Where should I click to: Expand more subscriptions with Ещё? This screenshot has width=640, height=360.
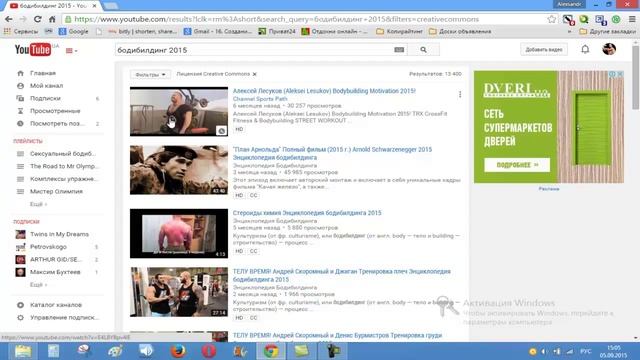[38, 284]
